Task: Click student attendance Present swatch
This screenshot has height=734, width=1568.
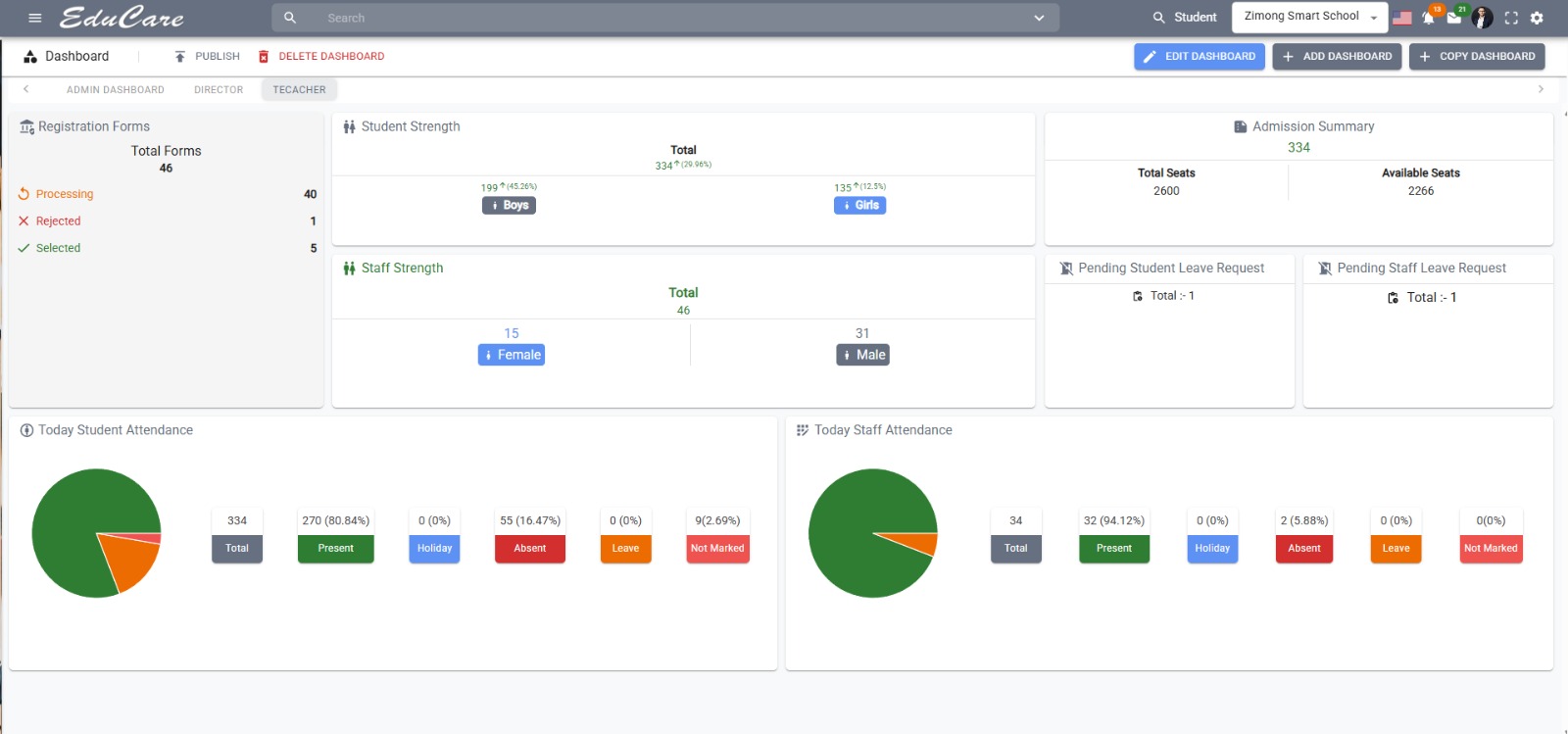Action: click(335, 549)
